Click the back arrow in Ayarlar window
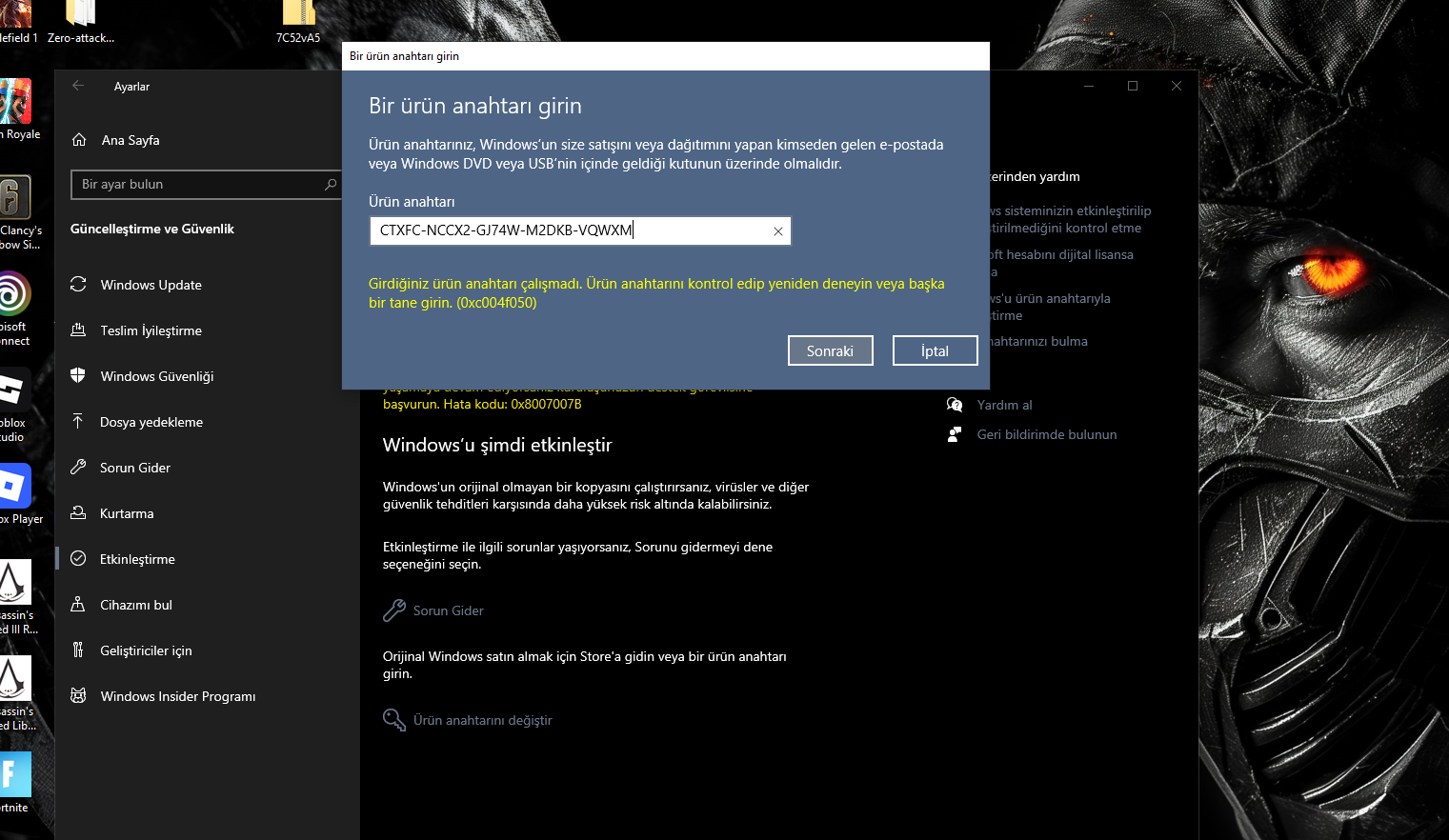The width and height of the screenshot is (1449, 840). [x=78, y=86]
